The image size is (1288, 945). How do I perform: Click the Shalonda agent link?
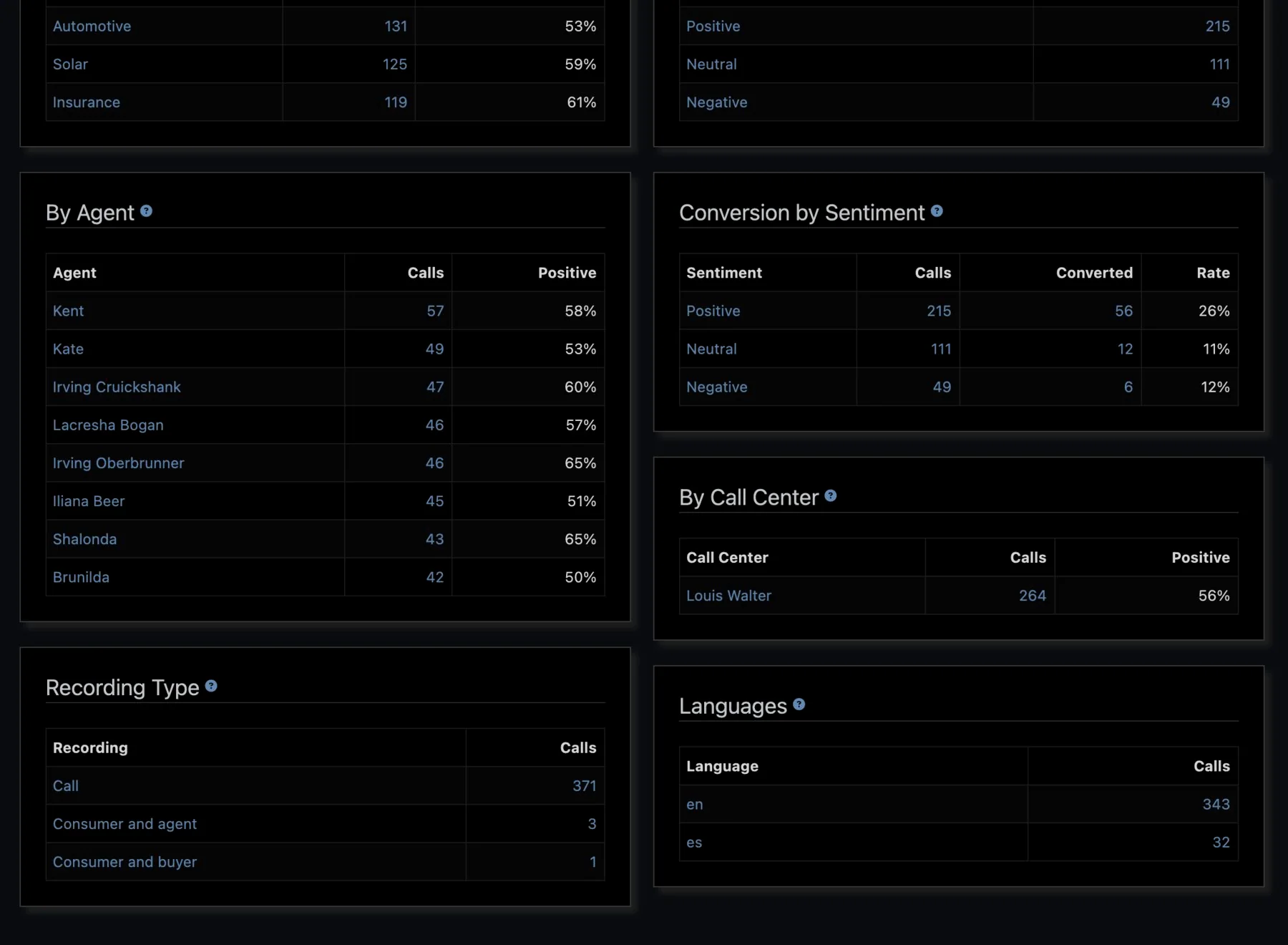[84, 539]
